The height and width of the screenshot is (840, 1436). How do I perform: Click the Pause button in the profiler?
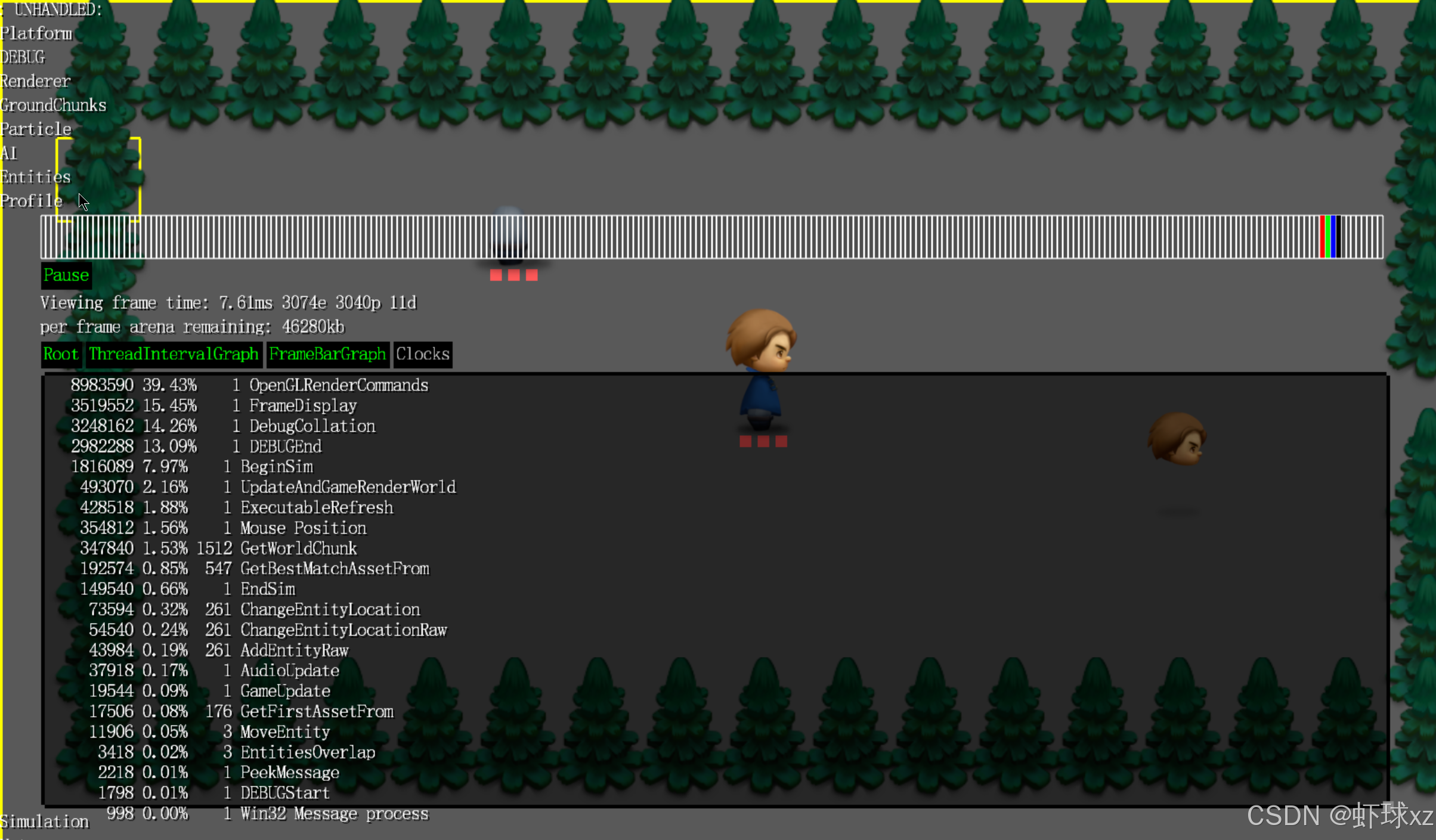coord(66,275)
